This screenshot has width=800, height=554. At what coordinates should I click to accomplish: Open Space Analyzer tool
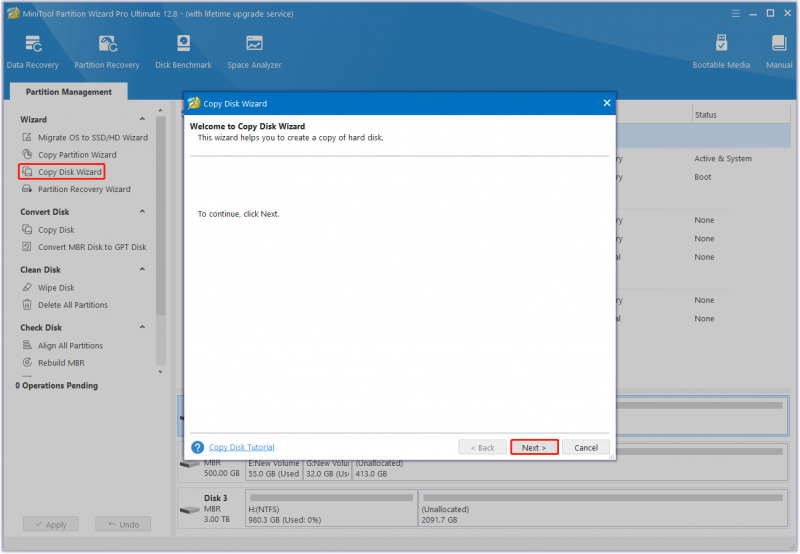pos(254,52)
